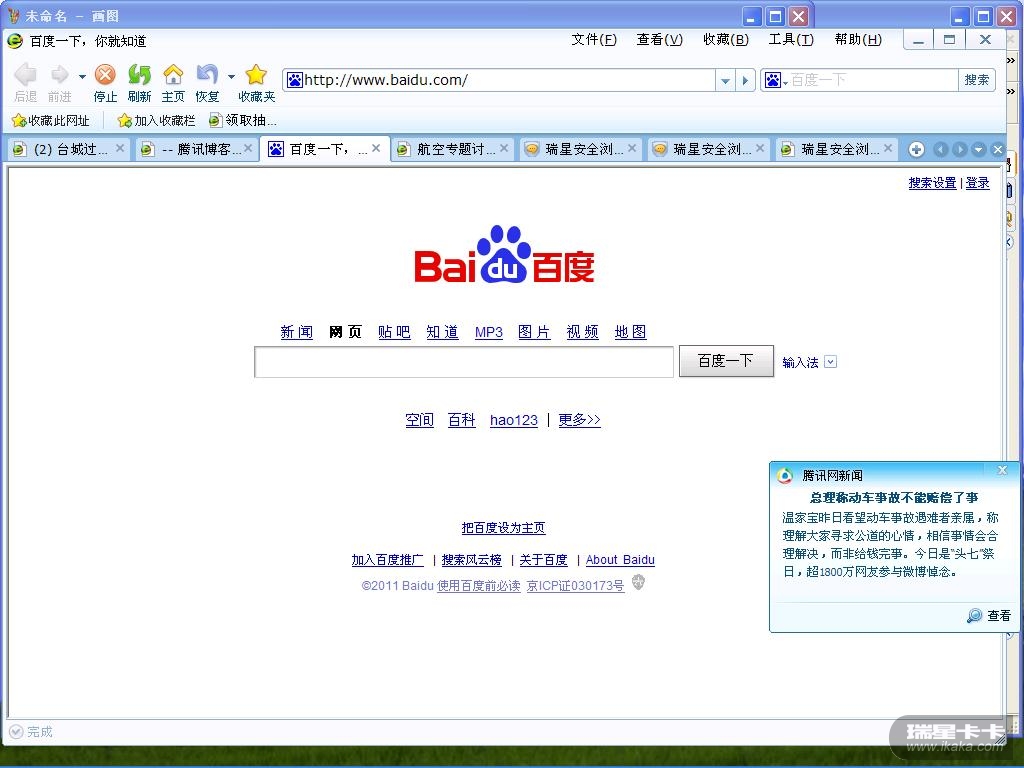Open the 加入百度推广 link
Image resolution: width=1024 pixels, height=768 pixels.
[387, 560]
